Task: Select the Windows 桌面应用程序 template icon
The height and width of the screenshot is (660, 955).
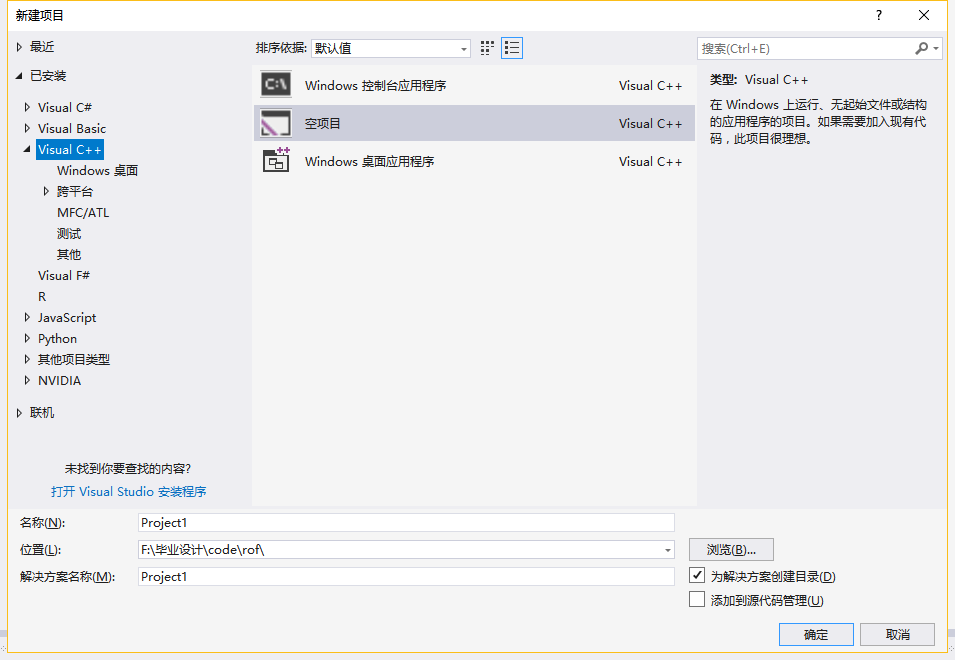Action: coord(274,161)
